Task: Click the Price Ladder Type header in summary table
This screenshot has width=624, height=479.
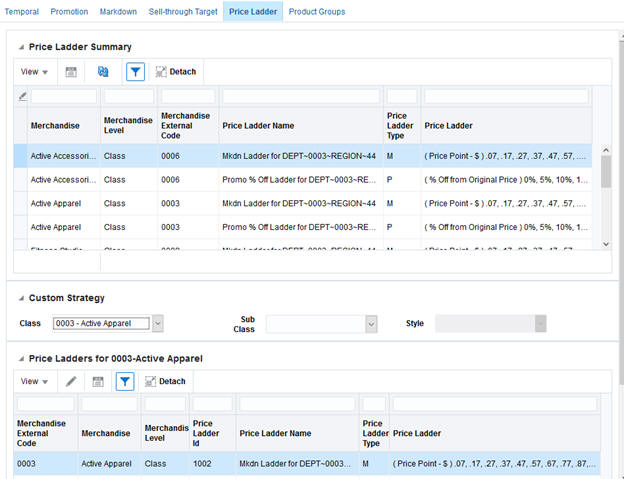Action: tap(400, 126)
